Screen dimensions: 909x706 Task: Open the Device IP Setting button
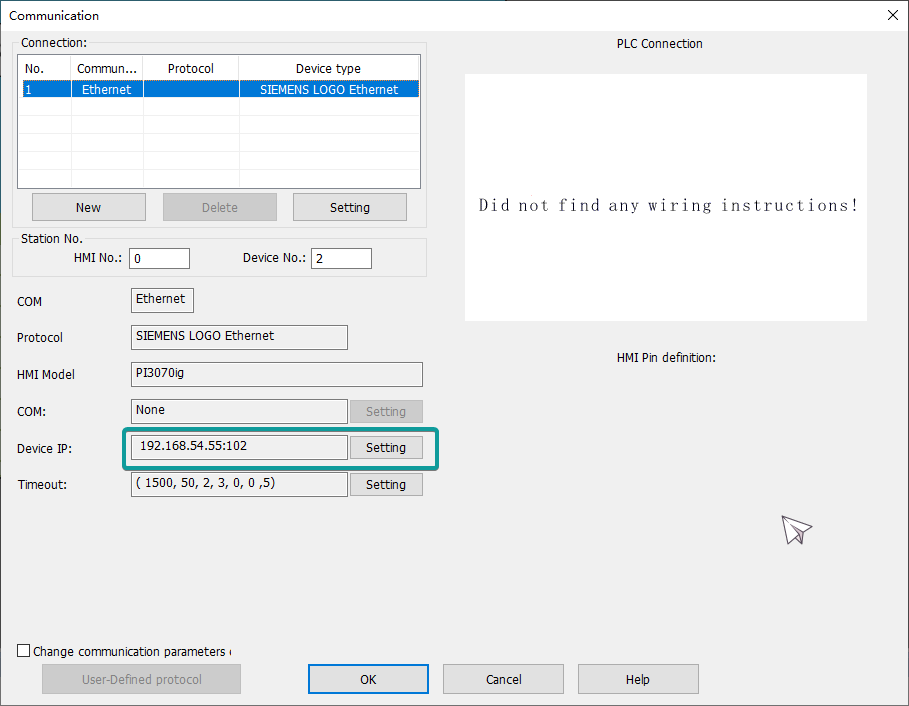point(385,447)
